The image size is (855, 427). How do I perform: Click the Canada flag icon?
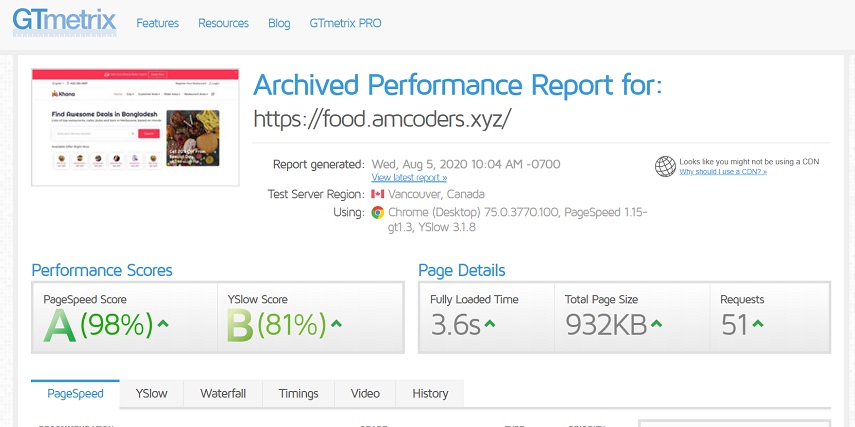point(378,194)
